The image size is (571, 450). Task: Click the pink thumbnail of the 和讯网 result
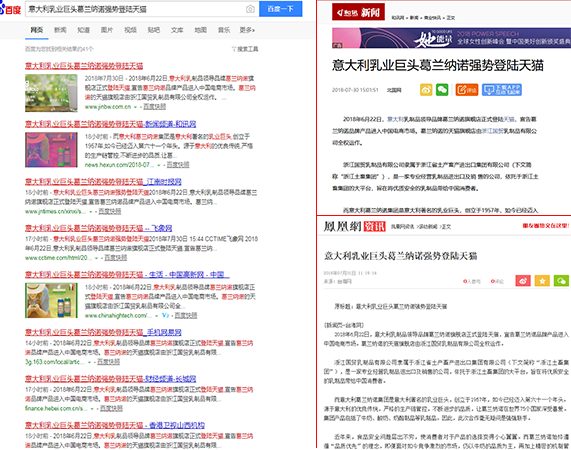(x=51, y=150)
